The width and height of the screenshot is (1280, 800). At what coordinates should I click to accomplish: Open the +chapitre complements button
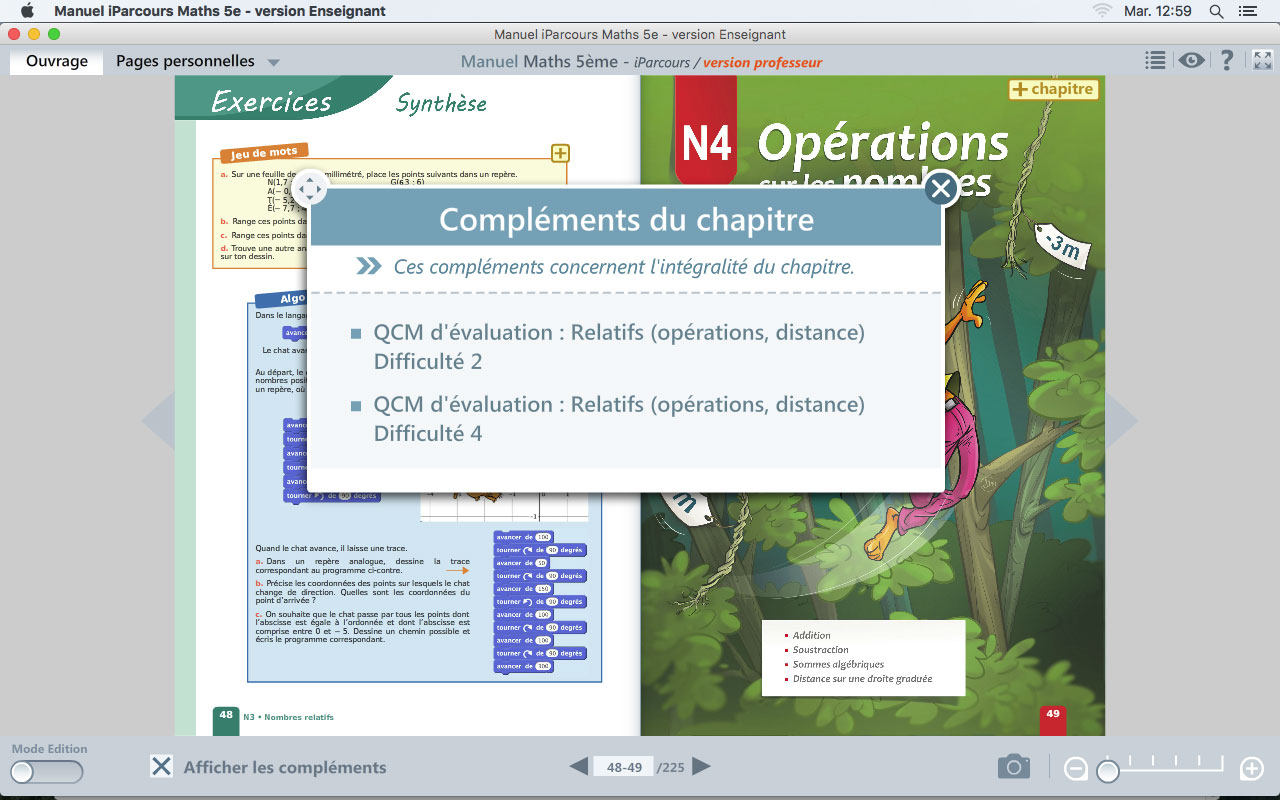click(1053, 89)
